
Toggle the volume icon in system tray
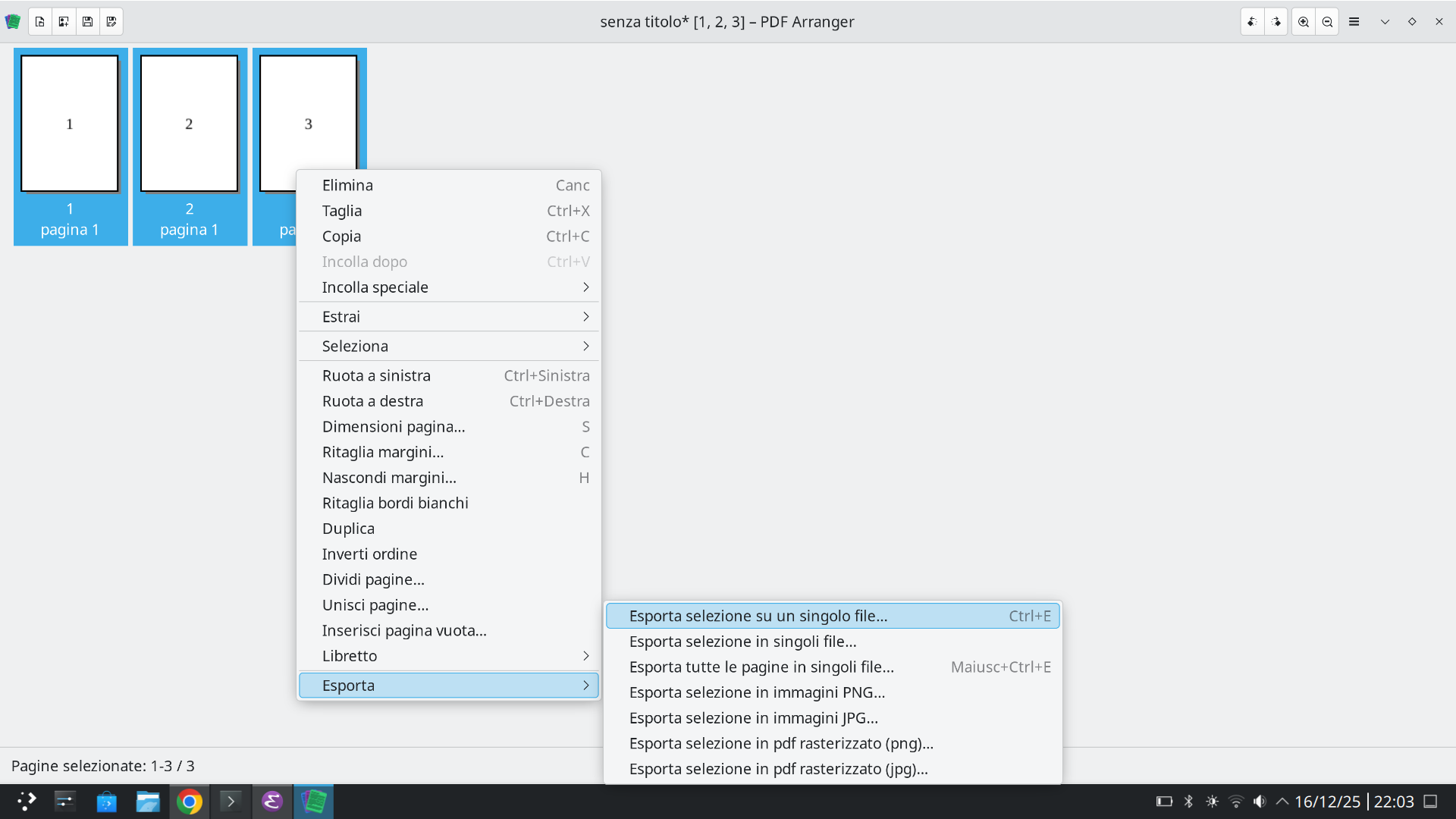click(1260, 802)
